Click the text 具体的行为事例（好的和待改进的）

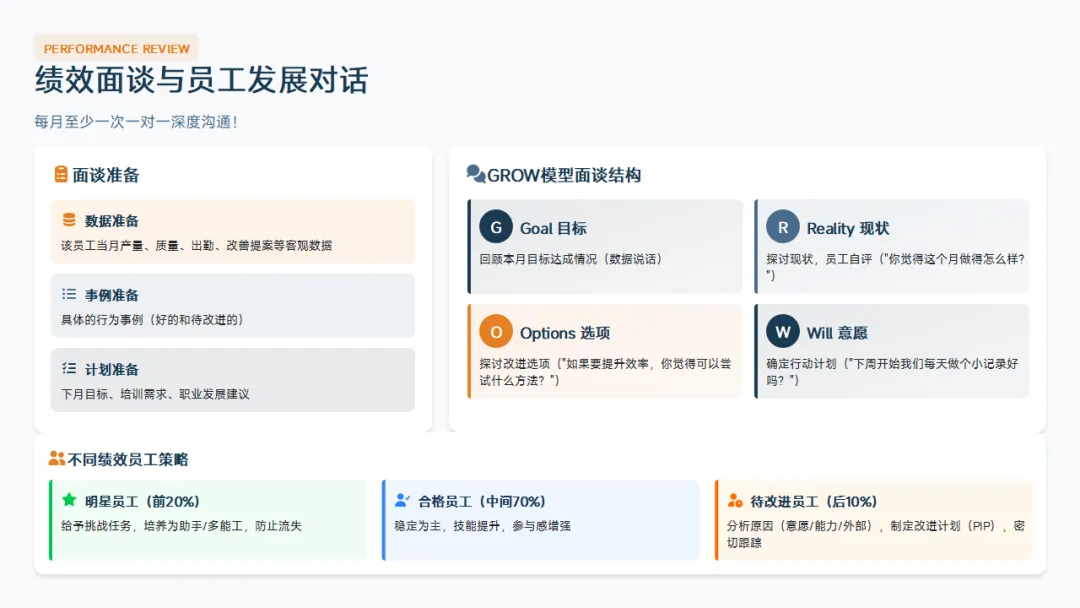point(152,319)
